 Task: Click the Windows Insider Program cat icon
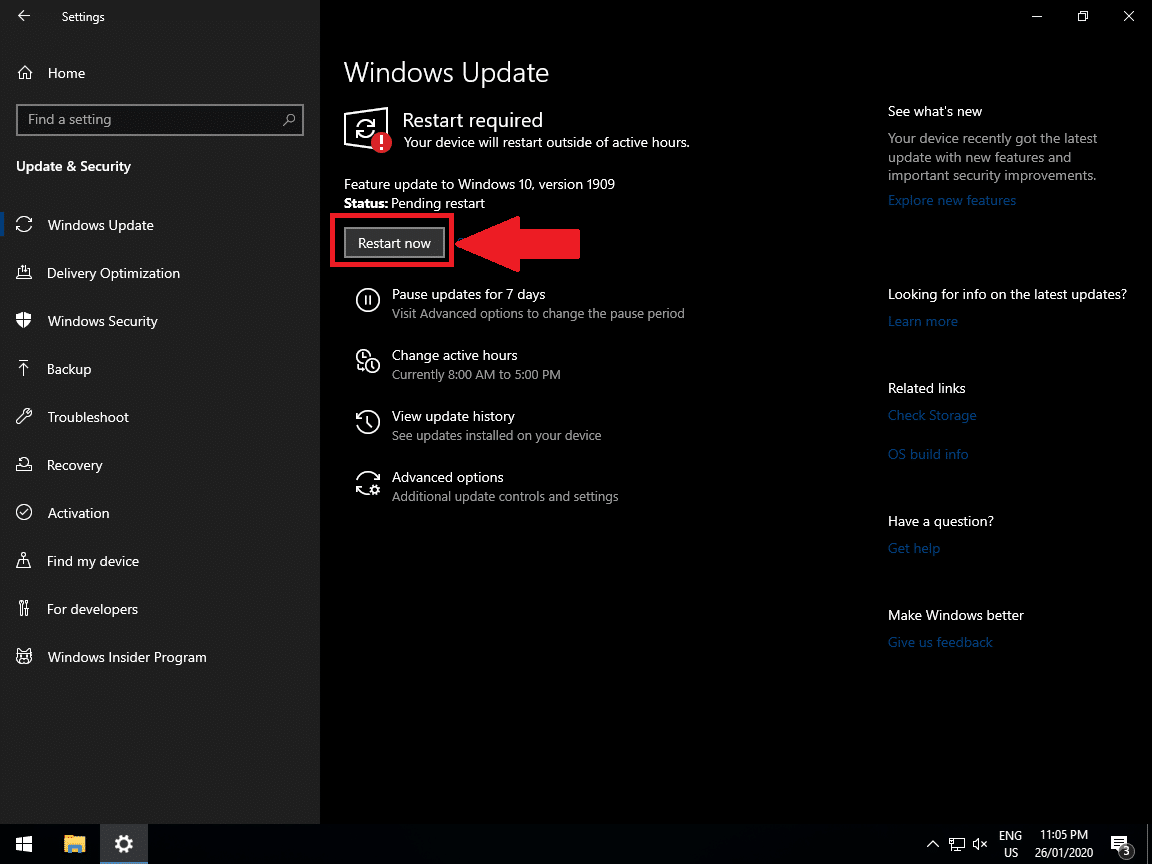point(24,656)
